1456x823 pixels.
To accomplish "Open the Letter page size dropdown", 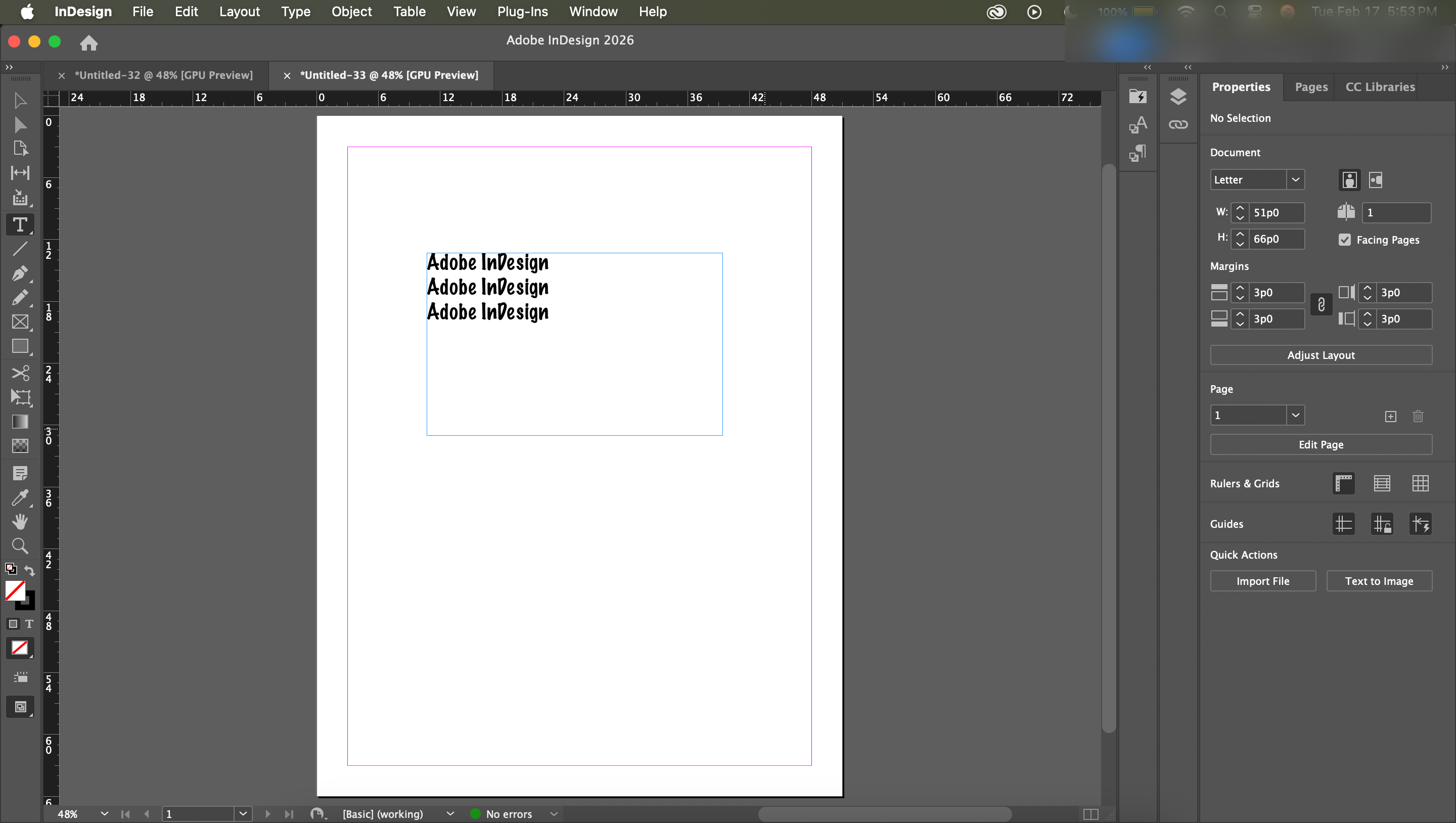I will tap(1295, 180).
